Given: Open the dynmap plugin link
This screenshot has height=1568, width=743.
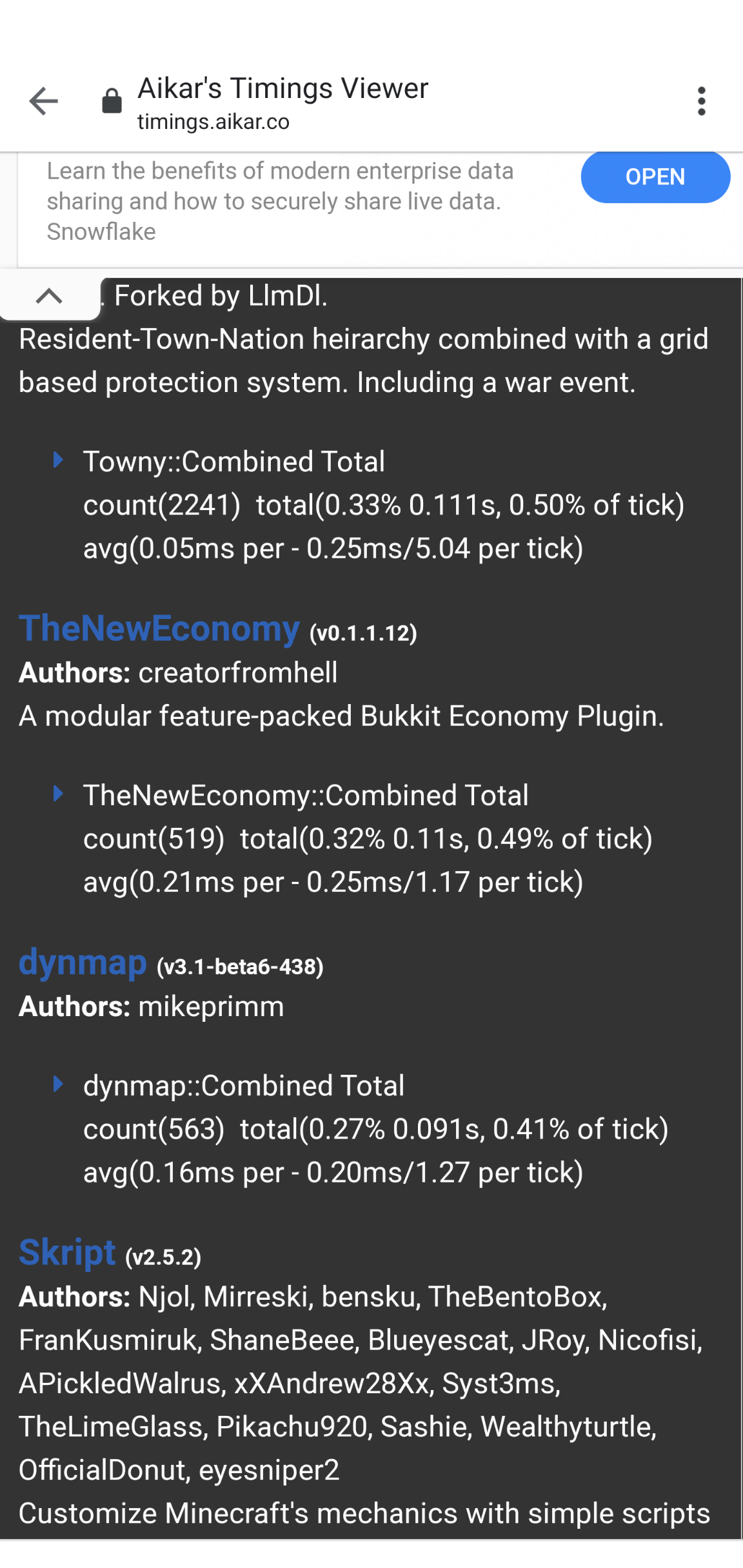Looking at the screenshot, I should point(81,963).
